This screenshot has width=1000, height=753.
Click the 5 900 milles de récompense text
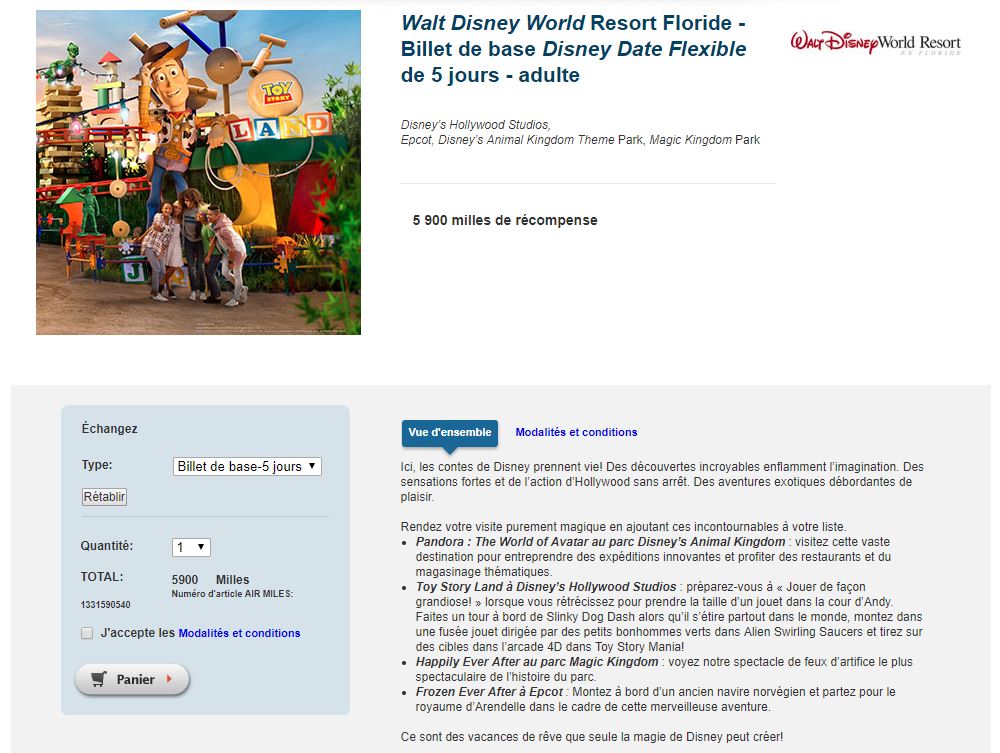pos(504,220)
